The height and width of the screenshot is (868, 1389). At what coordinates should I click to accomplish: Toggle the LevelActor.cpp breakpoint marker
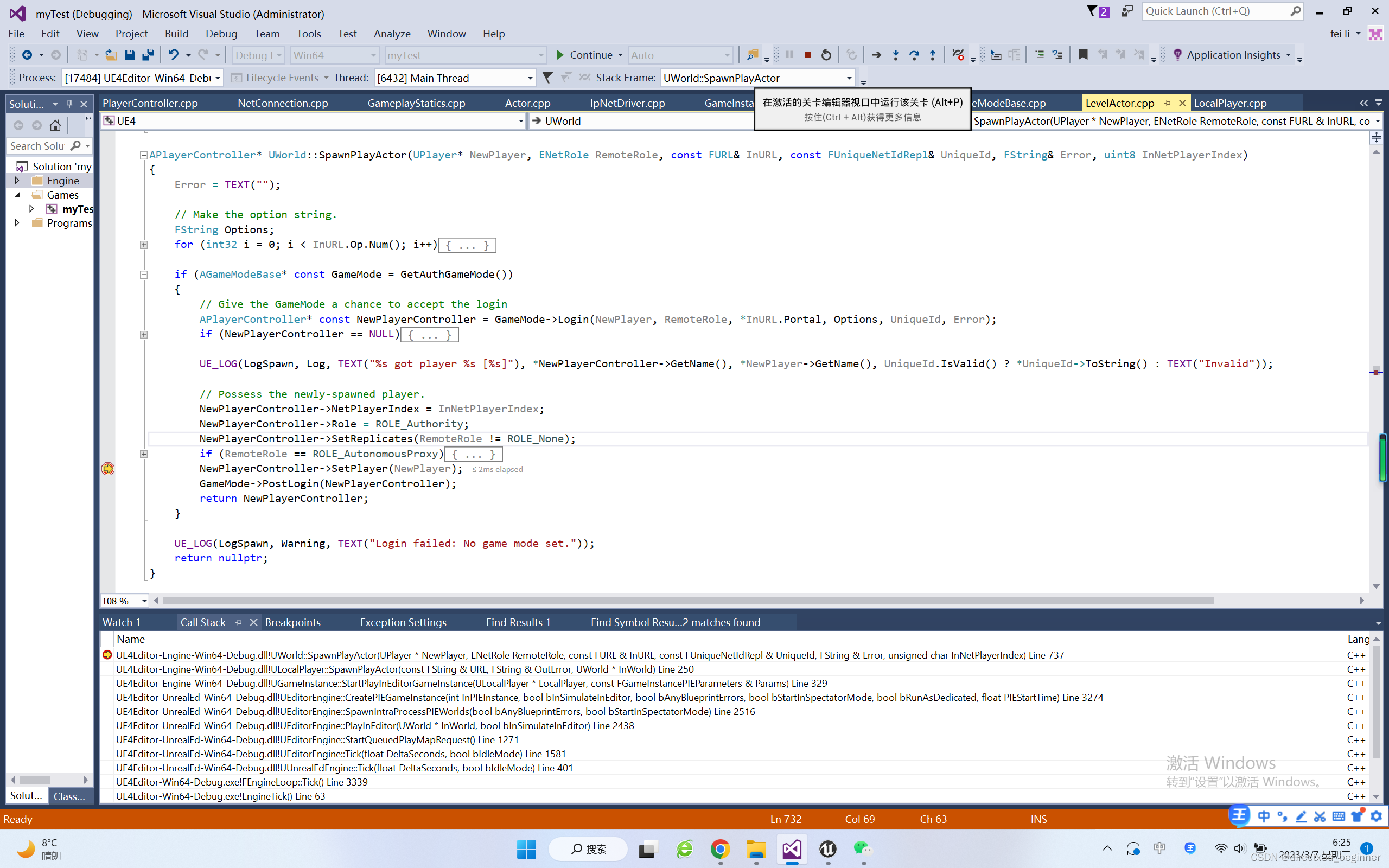click(x=108, y=468)
